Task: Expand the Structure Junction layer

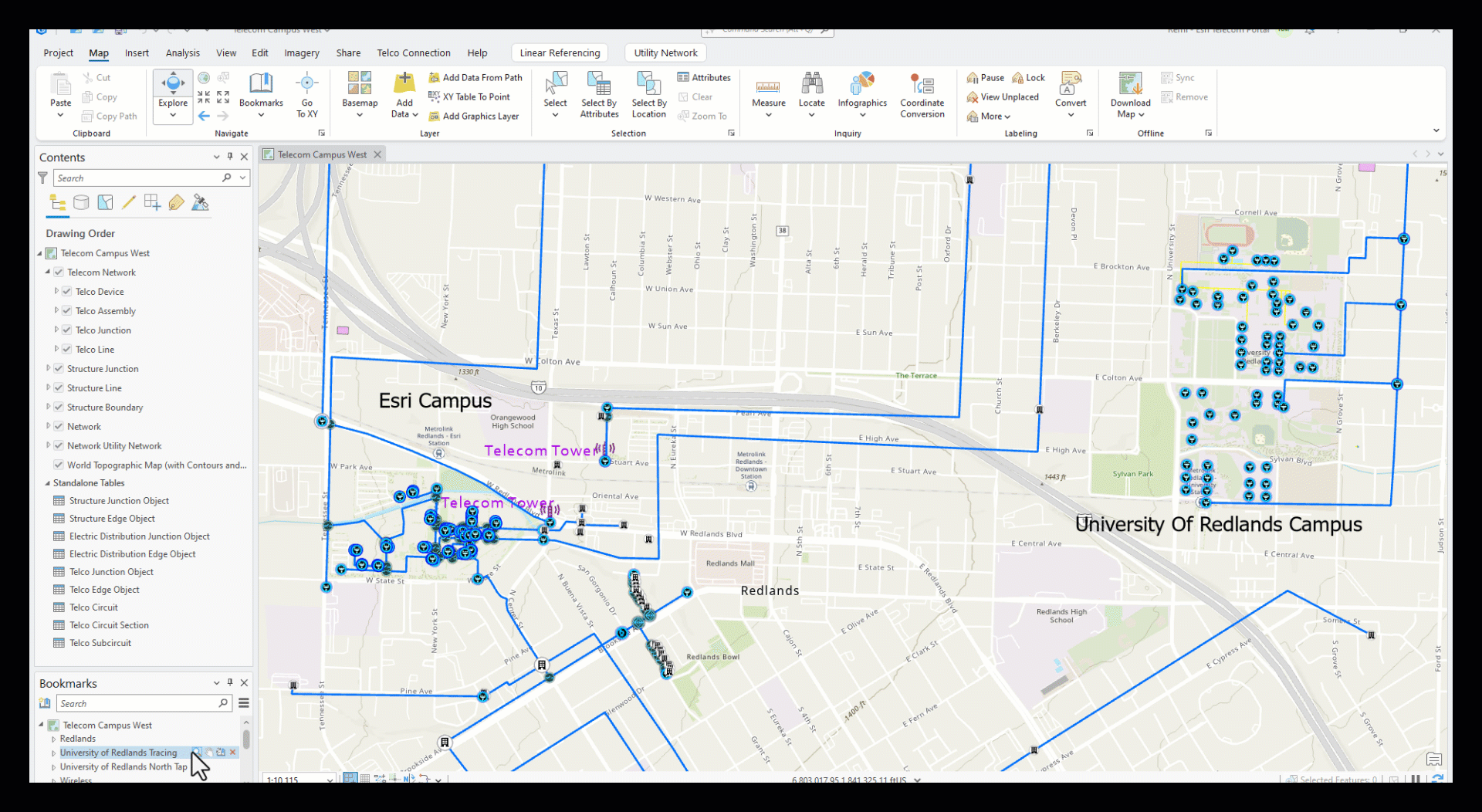Action: pyautogui.click(x=48, y=369)
